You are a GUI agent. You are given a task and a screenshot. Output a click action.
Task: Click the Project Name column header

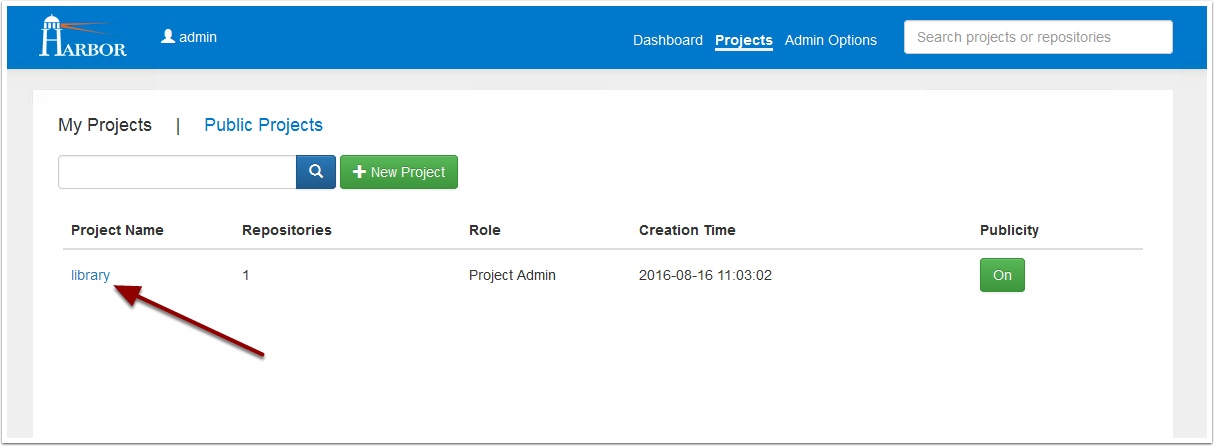[x=117, y=230]
